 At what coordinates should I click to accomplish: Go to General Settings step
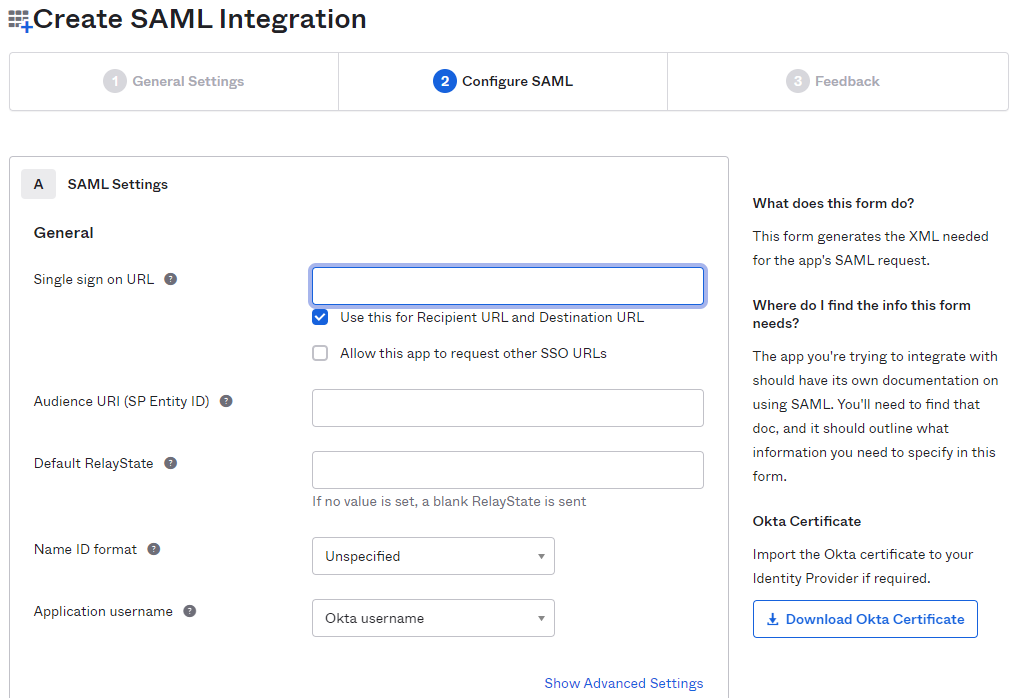click(x=174, y=81)
